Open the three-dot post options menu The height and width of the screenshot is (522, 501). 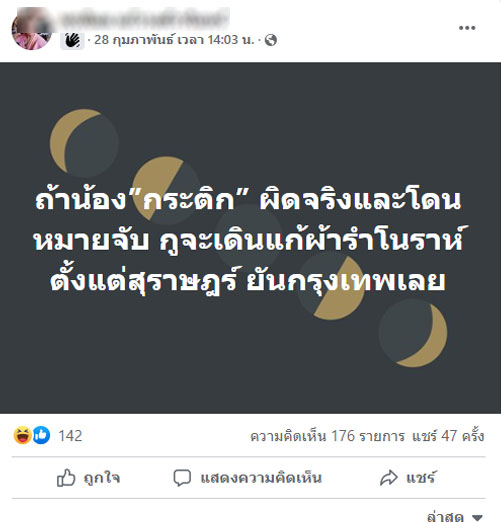tap(467, 28)
